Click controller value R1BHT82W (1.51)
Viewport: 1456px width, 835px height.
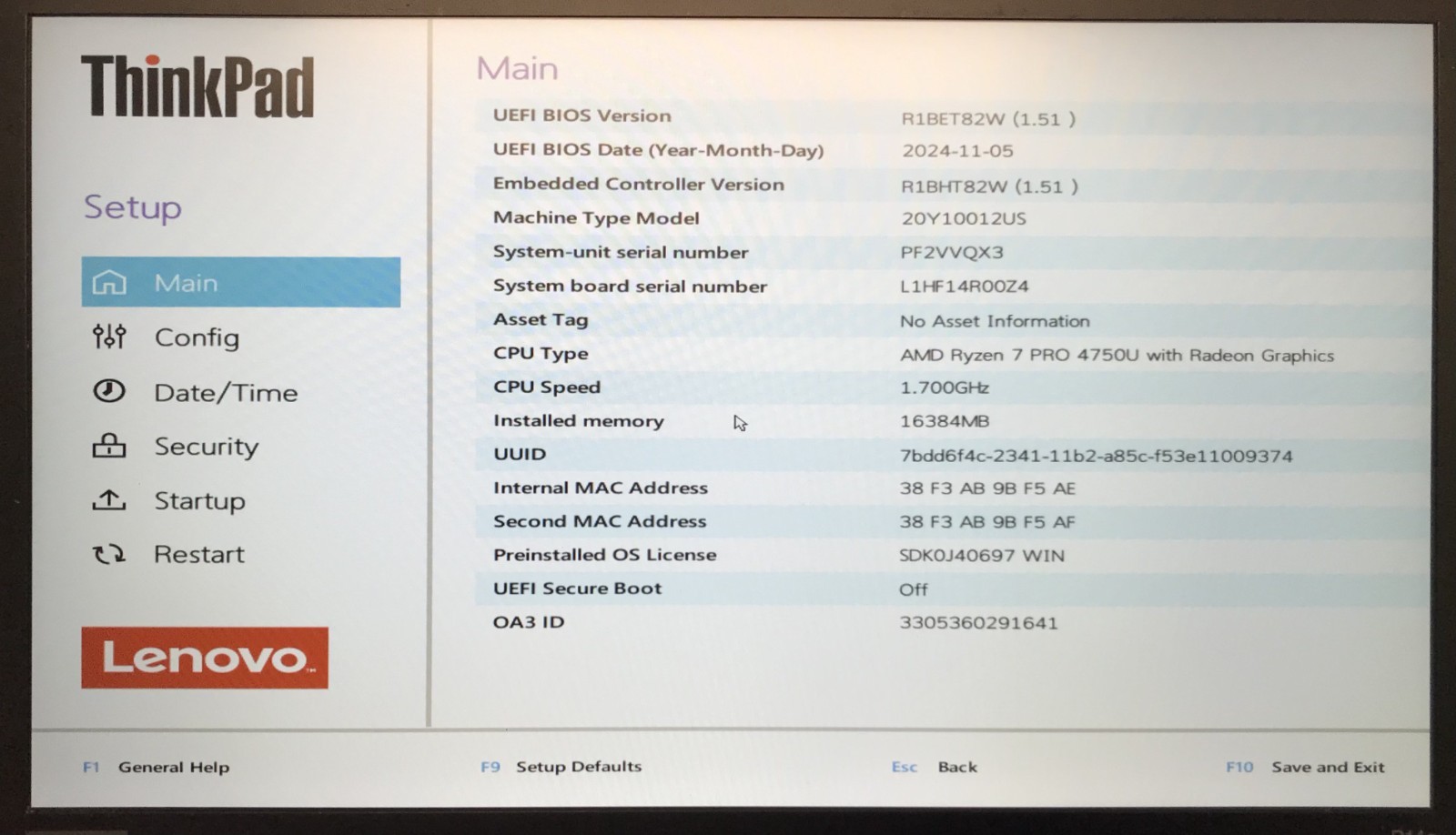pos(989,186)
